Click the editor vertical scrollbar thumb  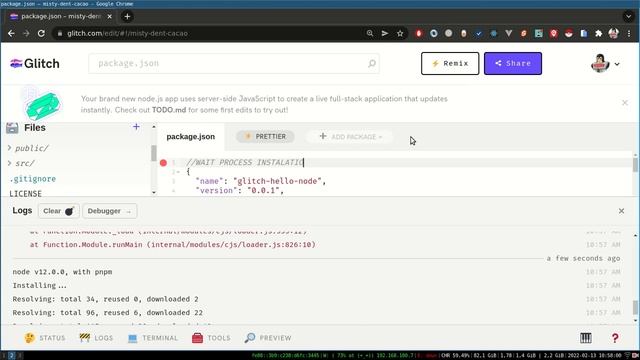click(x=635, y=164)
